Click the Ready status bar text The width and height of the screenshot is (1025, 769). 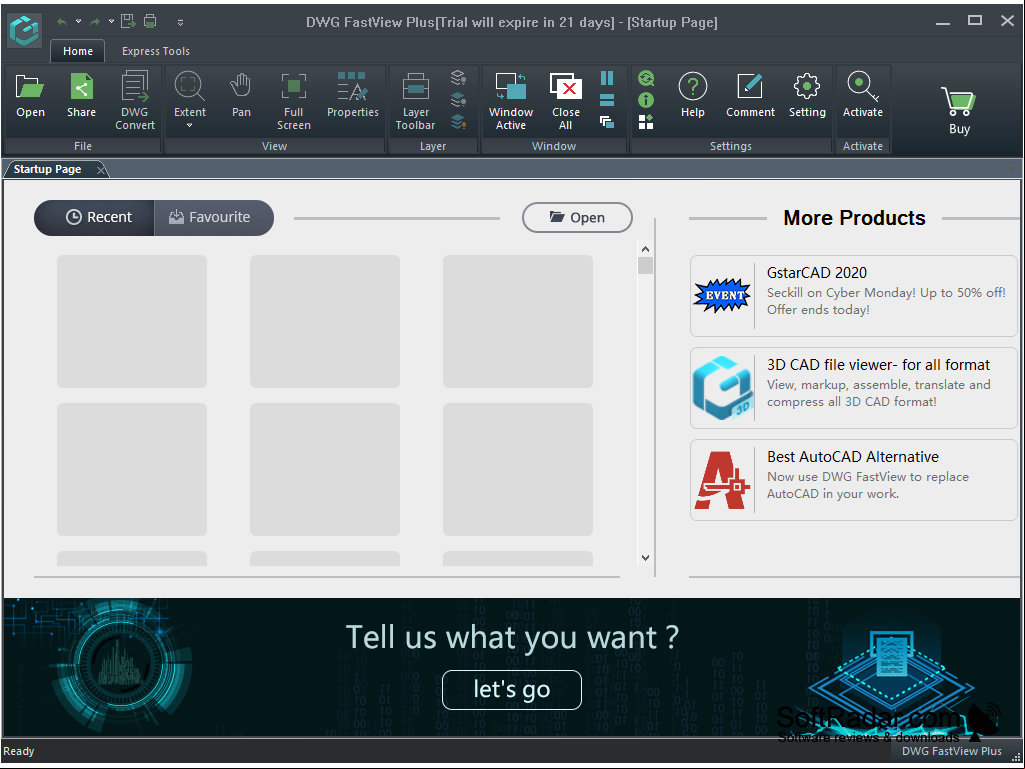(19, 751)
